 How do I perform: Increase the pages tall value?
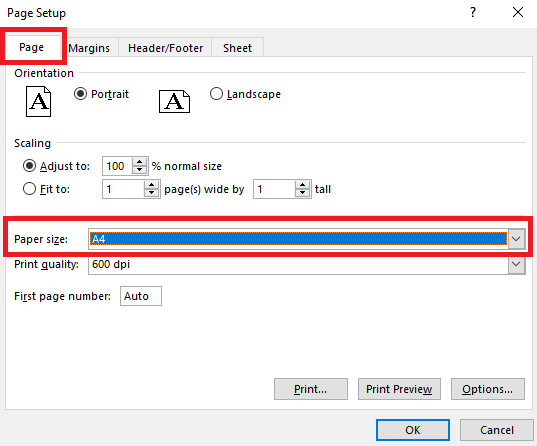coord(302,185)
